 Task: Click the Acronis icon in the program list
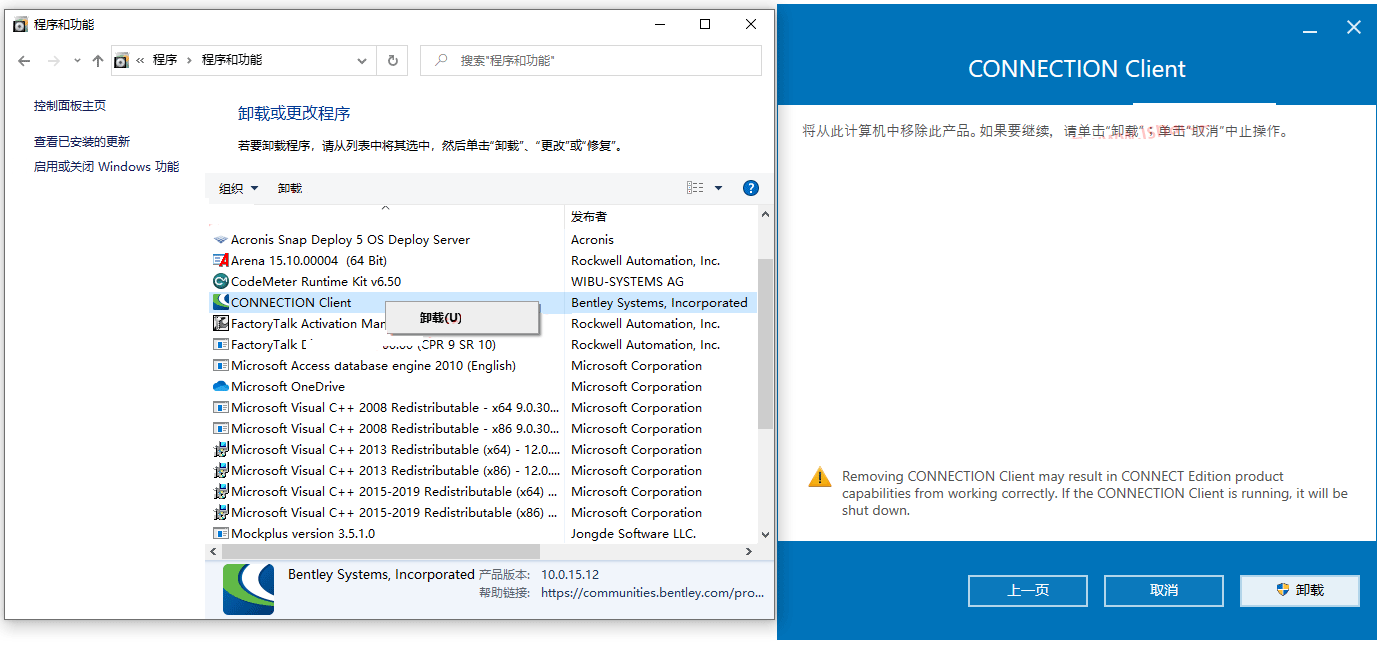coord(220,239)
